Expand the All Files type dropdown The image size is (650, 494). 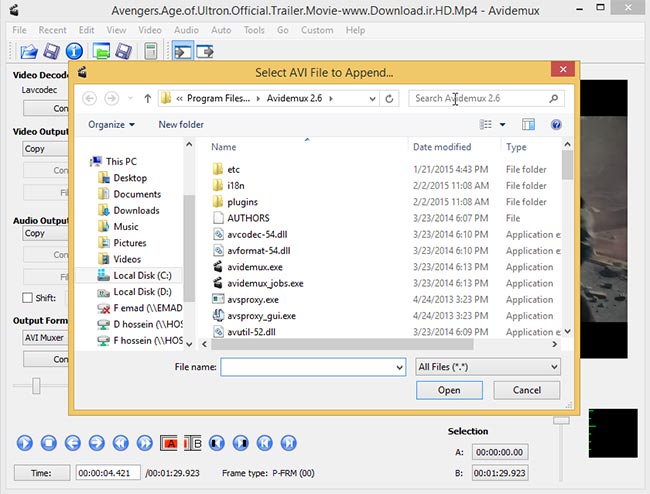(x=487, y=367)
